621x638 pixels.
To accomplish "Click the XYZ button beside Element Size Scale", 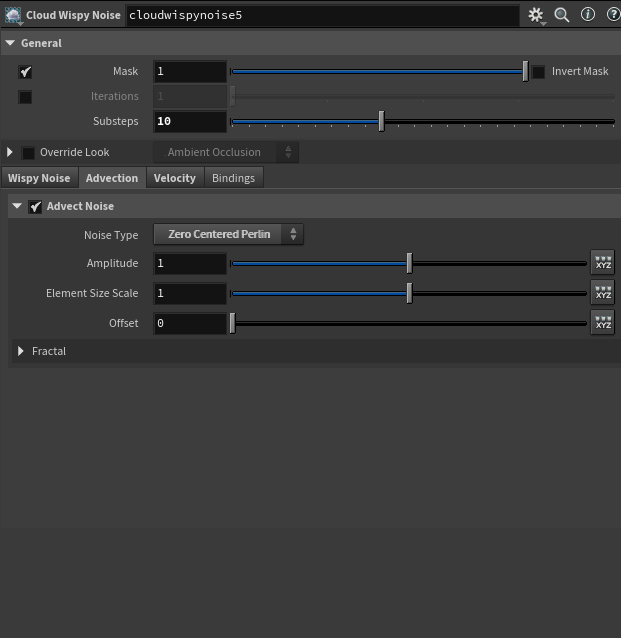I will 603,293.
